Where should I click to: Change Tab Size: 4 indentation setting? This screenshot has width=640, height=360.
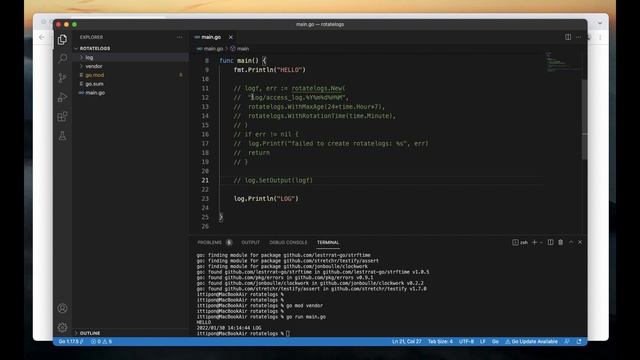(x=440, y=342)
